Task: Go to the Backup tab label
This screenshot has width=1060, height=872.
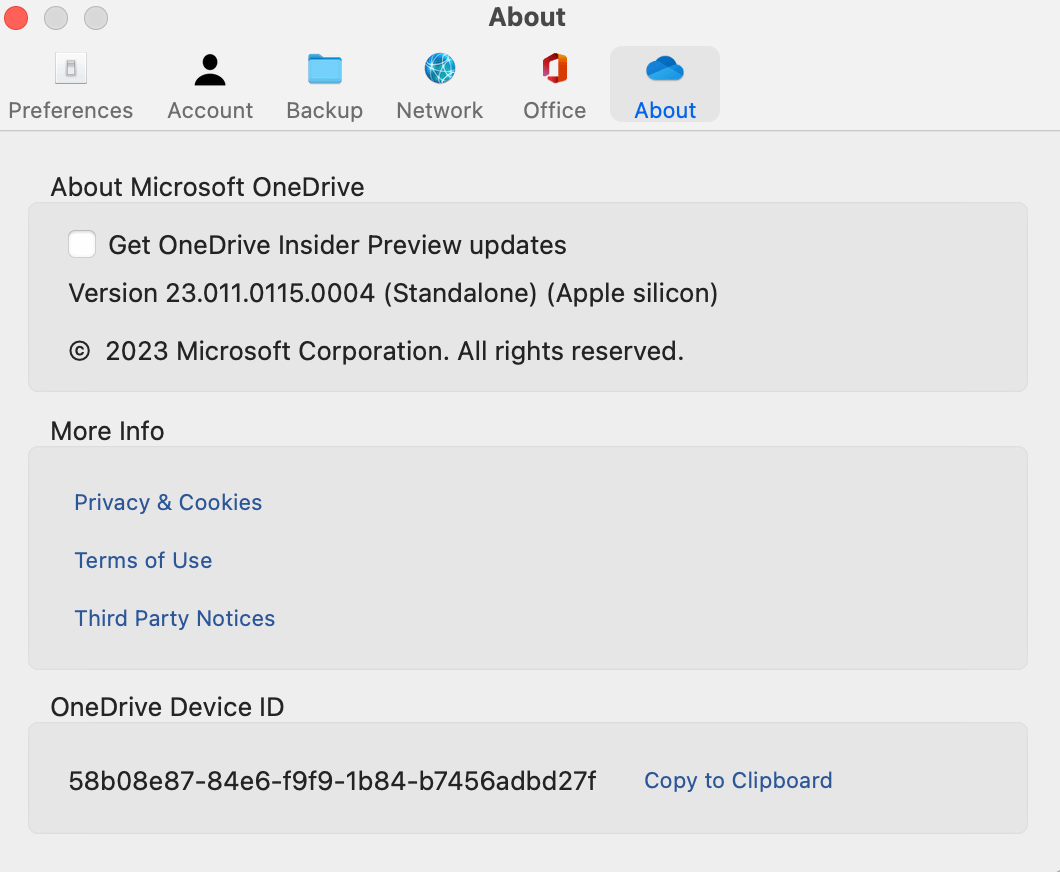Action: pos(324,110)
